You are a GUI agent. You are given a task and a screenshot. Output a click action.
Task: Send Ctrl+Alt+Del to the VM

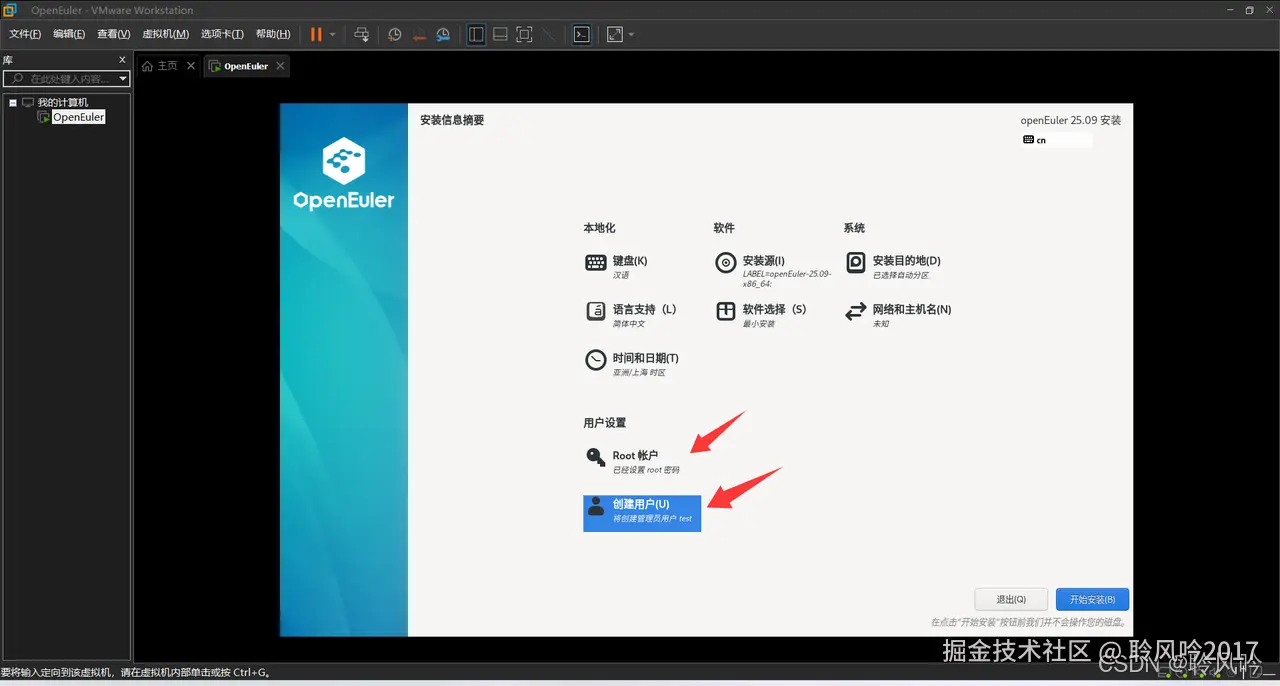coord(362,34)
